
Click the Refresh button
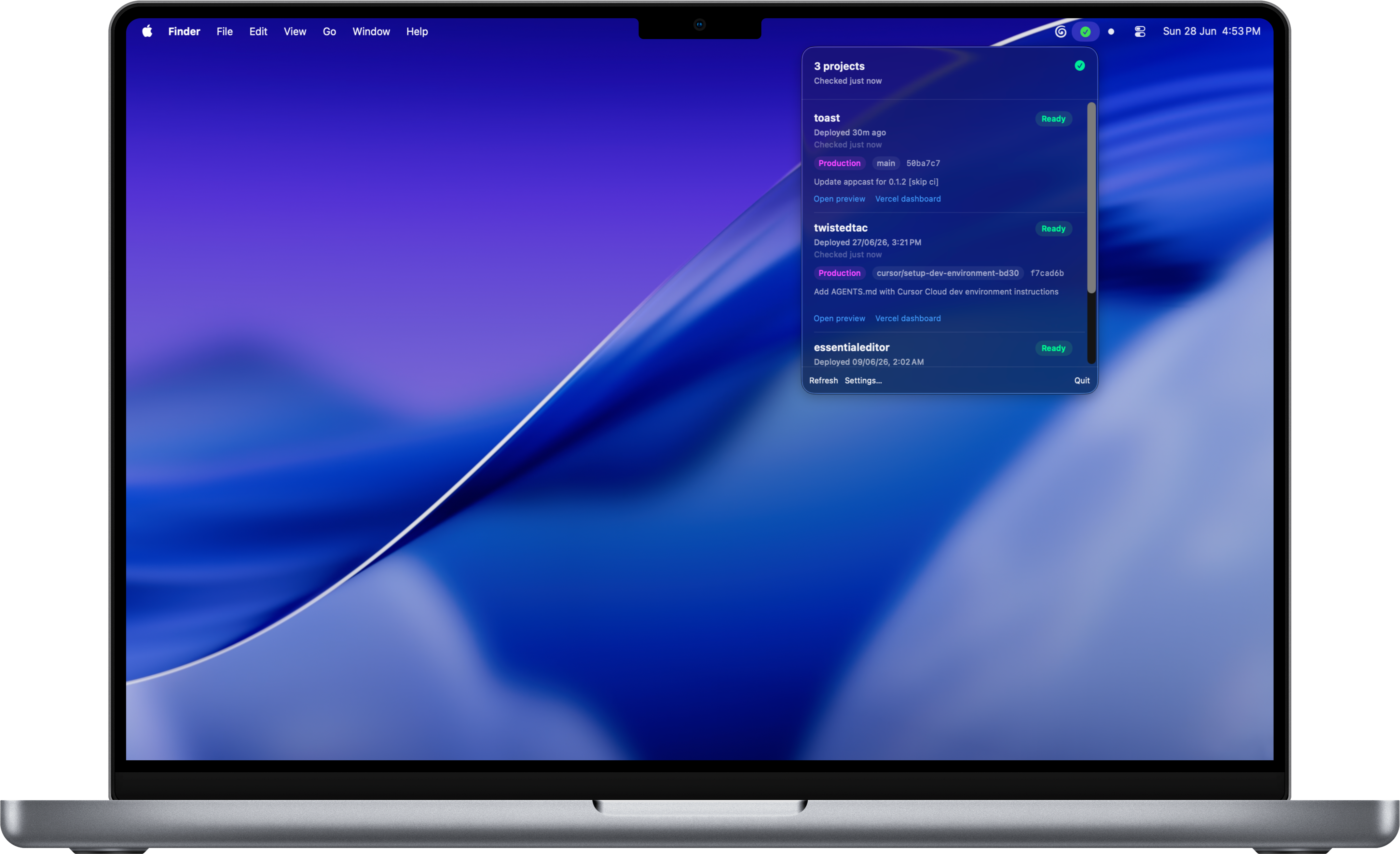click(x=823, y=381)
